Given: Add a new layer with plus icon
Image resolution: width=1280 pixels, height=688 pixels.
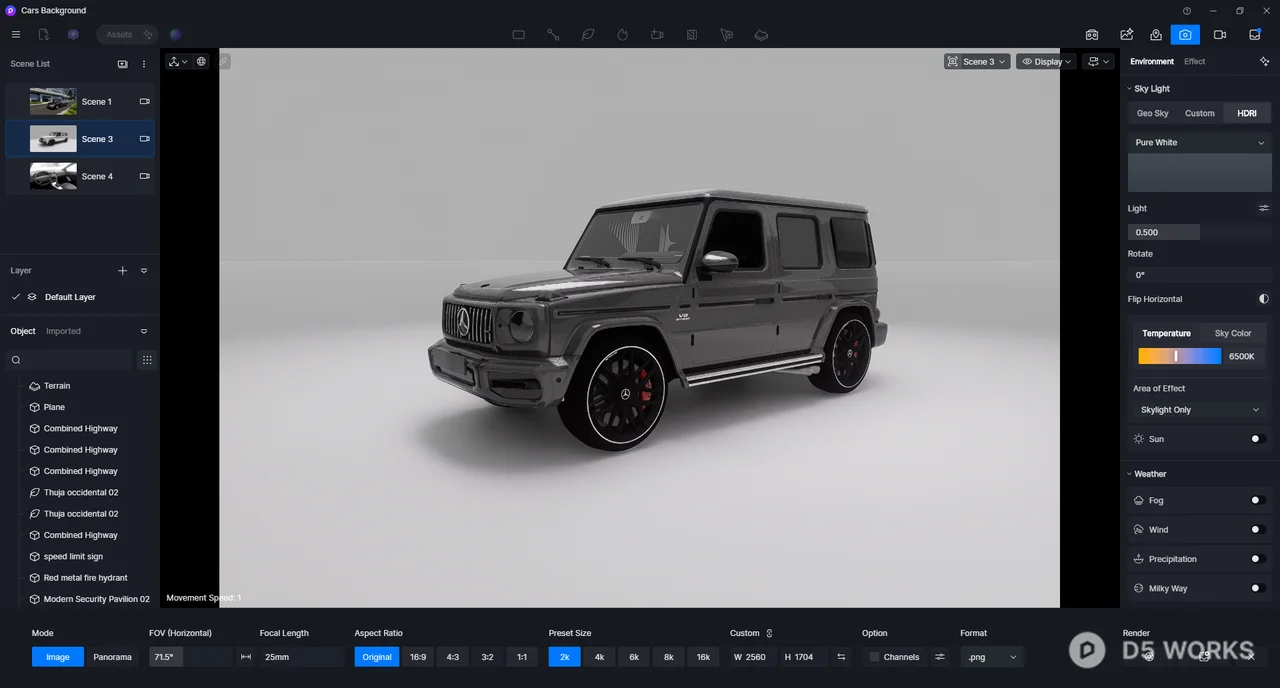Looking at the screenshot, I should tap(123, 270).
